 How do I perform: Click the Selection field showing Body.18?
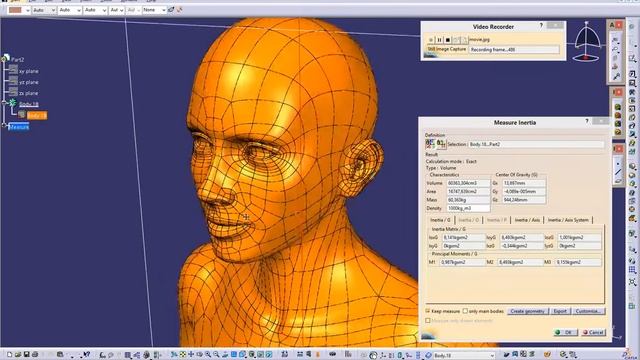point(536,144)
